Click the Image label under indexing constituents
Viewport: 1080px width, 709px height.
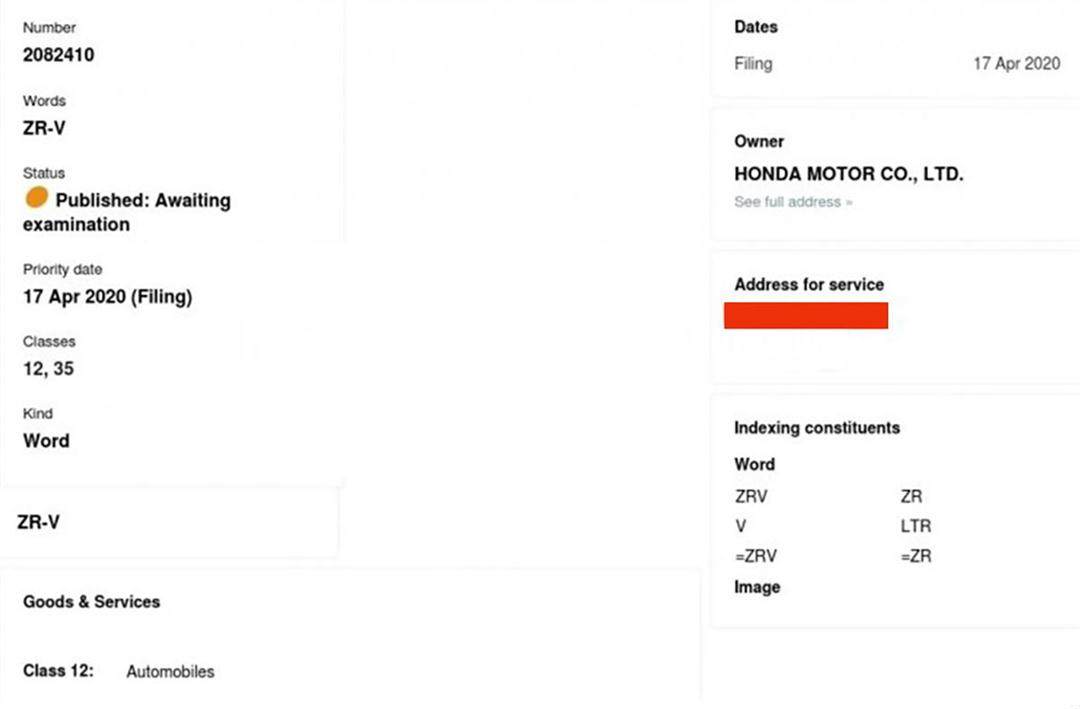757,587
